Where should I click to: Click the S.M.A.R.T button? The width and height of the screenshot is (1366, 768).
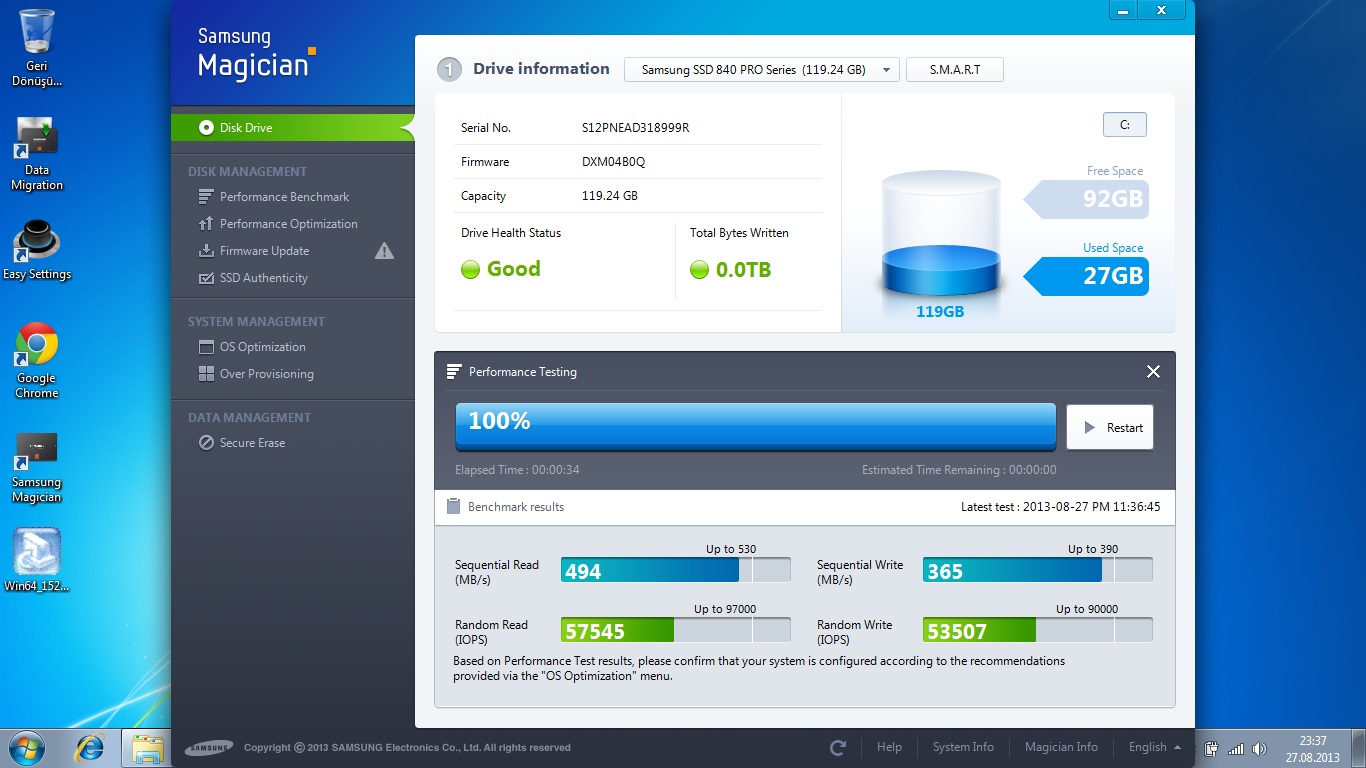tap(954, 70)
